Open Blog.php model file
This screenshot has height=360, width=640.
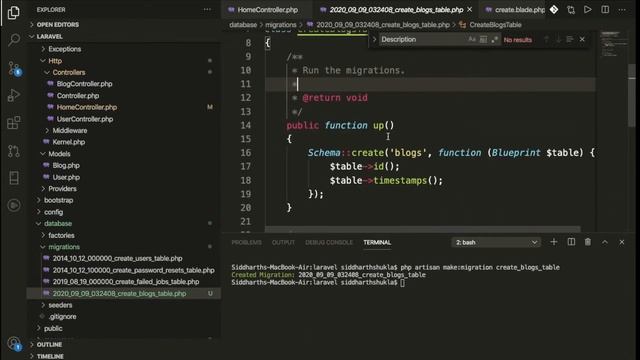tap(66, 165)
